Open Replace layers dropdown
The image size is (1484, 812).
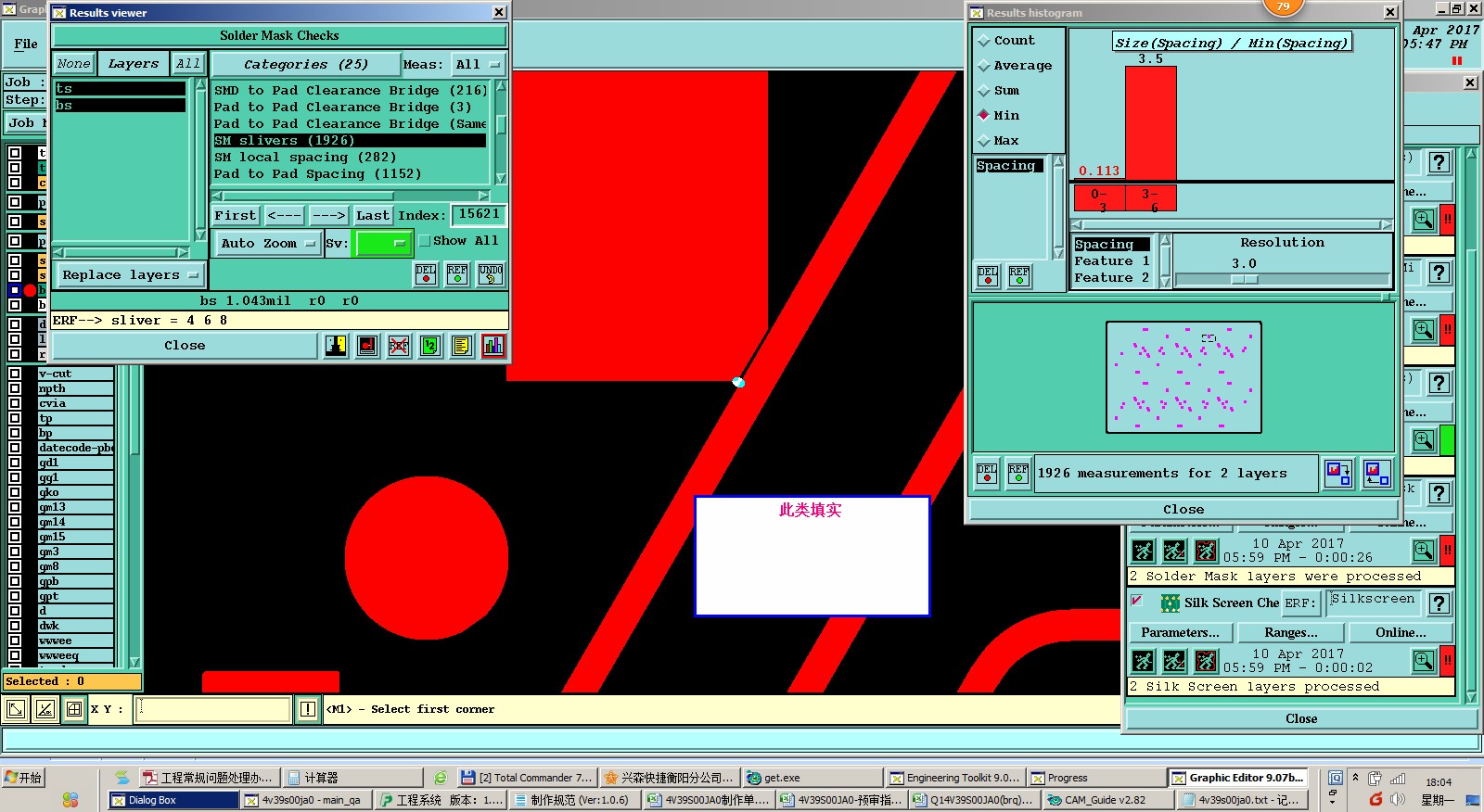coord(130,275)
